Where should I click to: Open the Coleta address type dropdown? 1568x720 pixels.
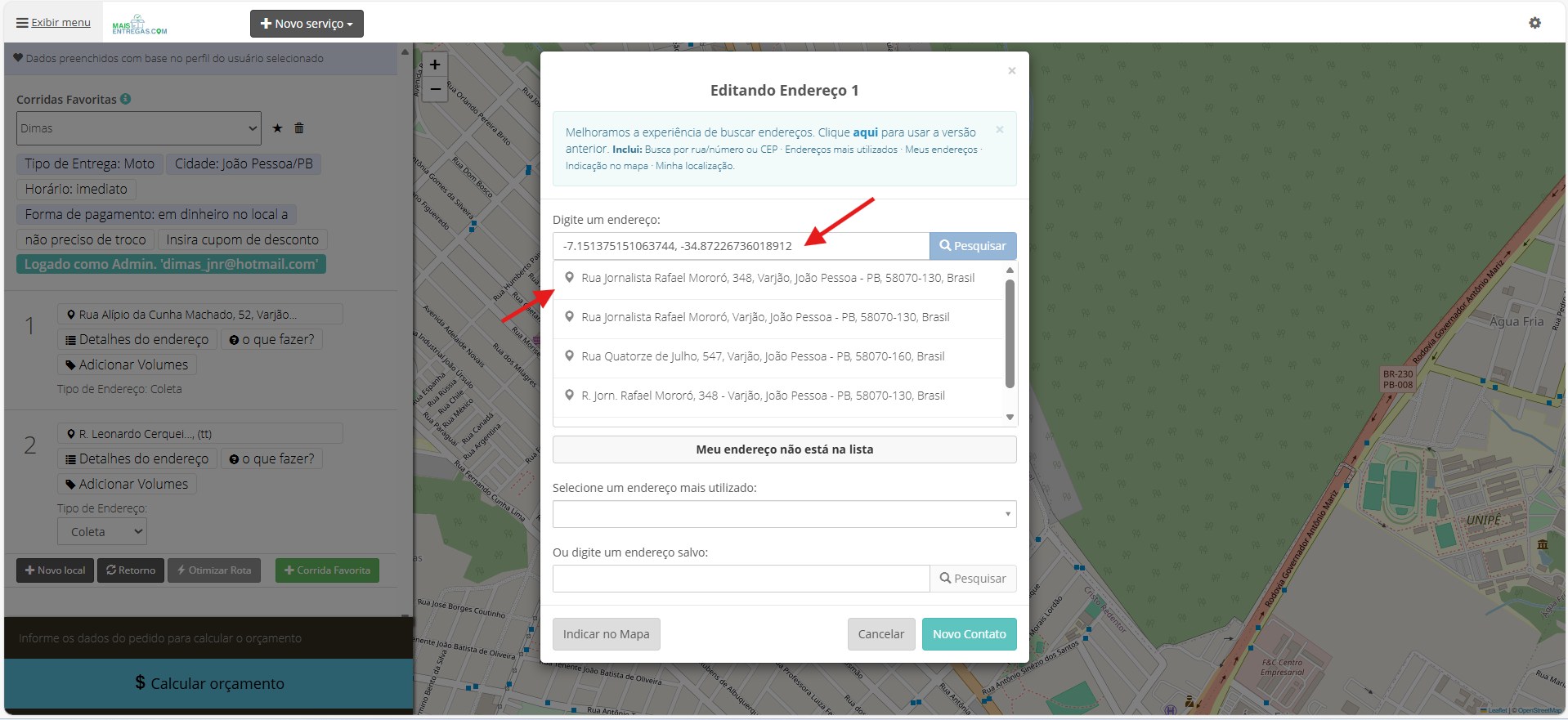(102, 531)
